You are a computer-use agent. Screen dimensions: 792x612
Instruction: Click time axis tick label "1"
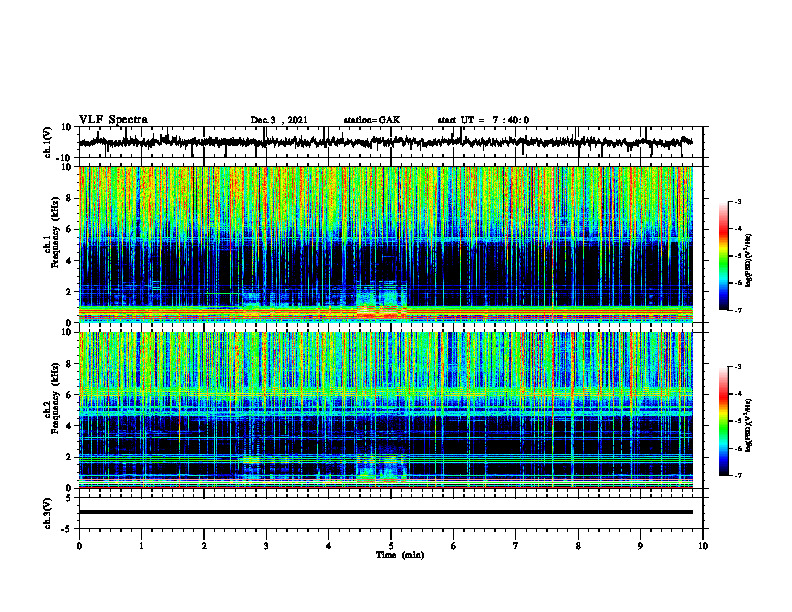(x=141, y=546)
